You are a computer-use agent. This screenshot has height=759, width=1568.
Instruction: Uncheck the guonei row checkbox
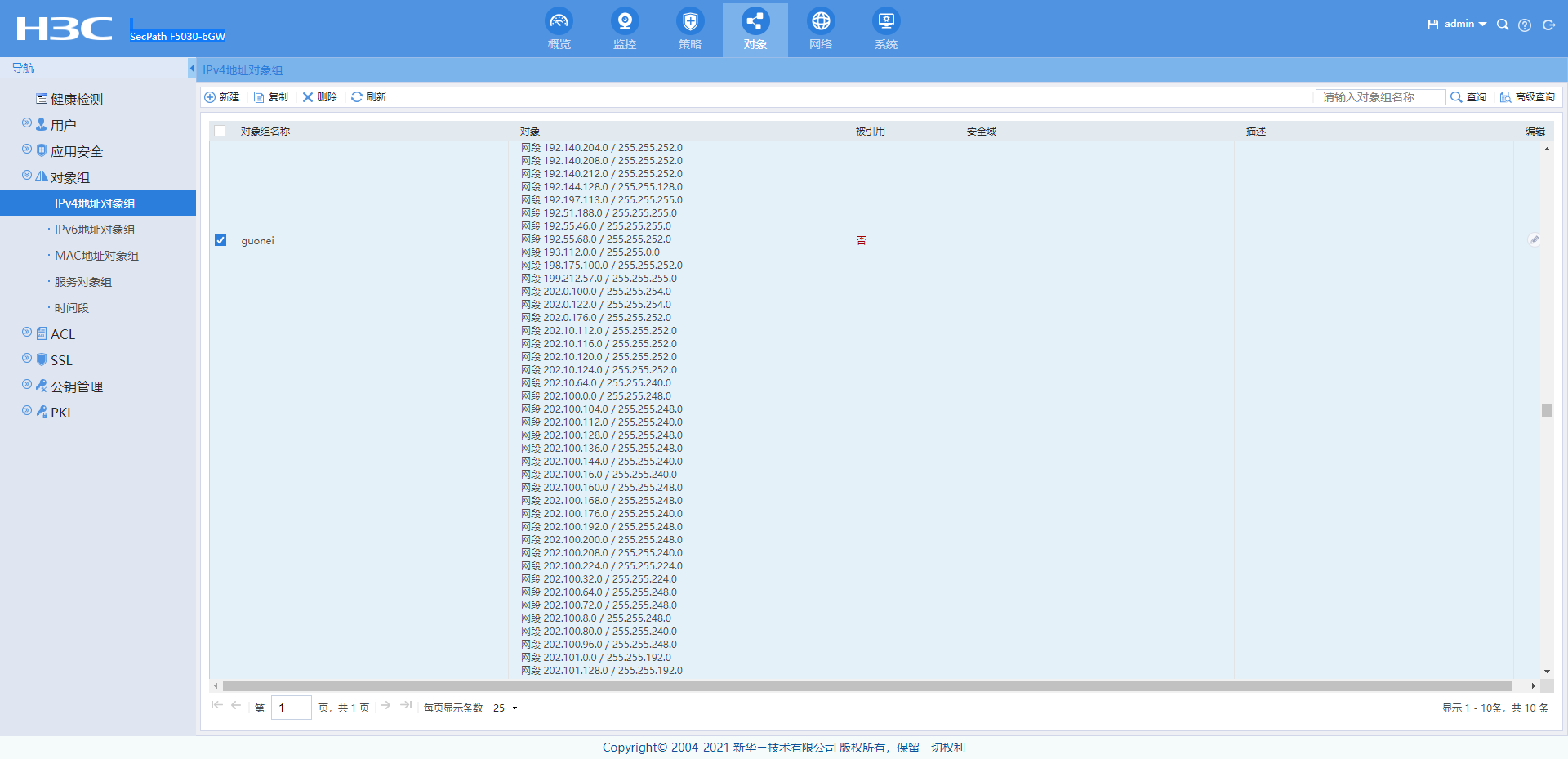coord(220,240)
